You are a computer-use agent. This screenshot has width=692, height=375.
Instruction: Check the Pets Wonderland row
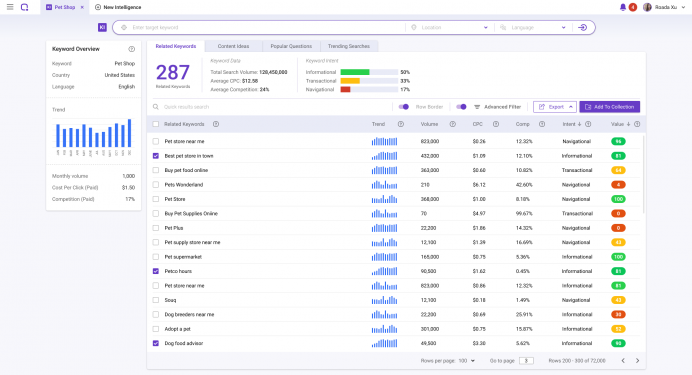(x=156, y=185)
